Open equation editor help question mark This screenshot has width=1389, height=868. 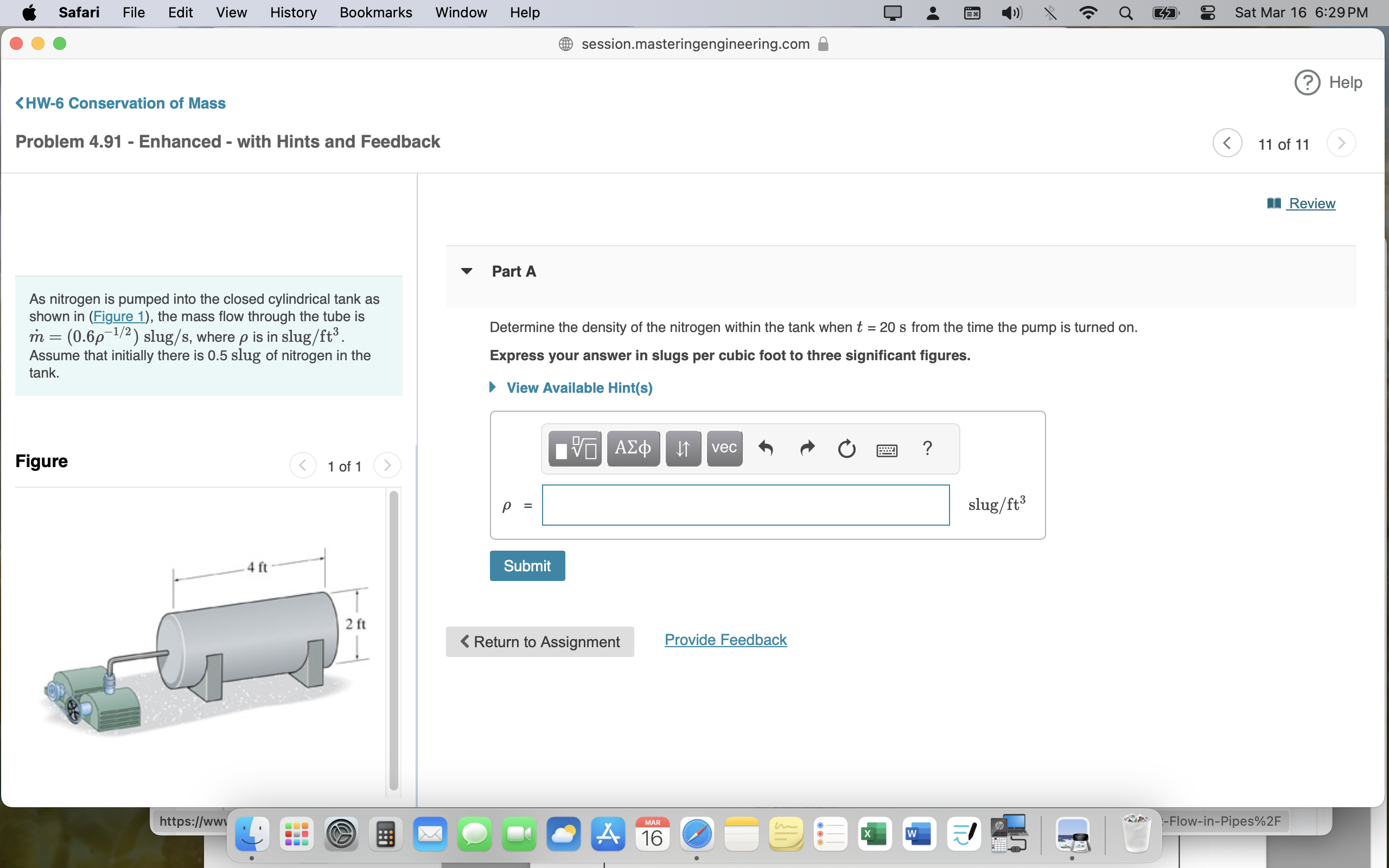[x=927, y=448]
